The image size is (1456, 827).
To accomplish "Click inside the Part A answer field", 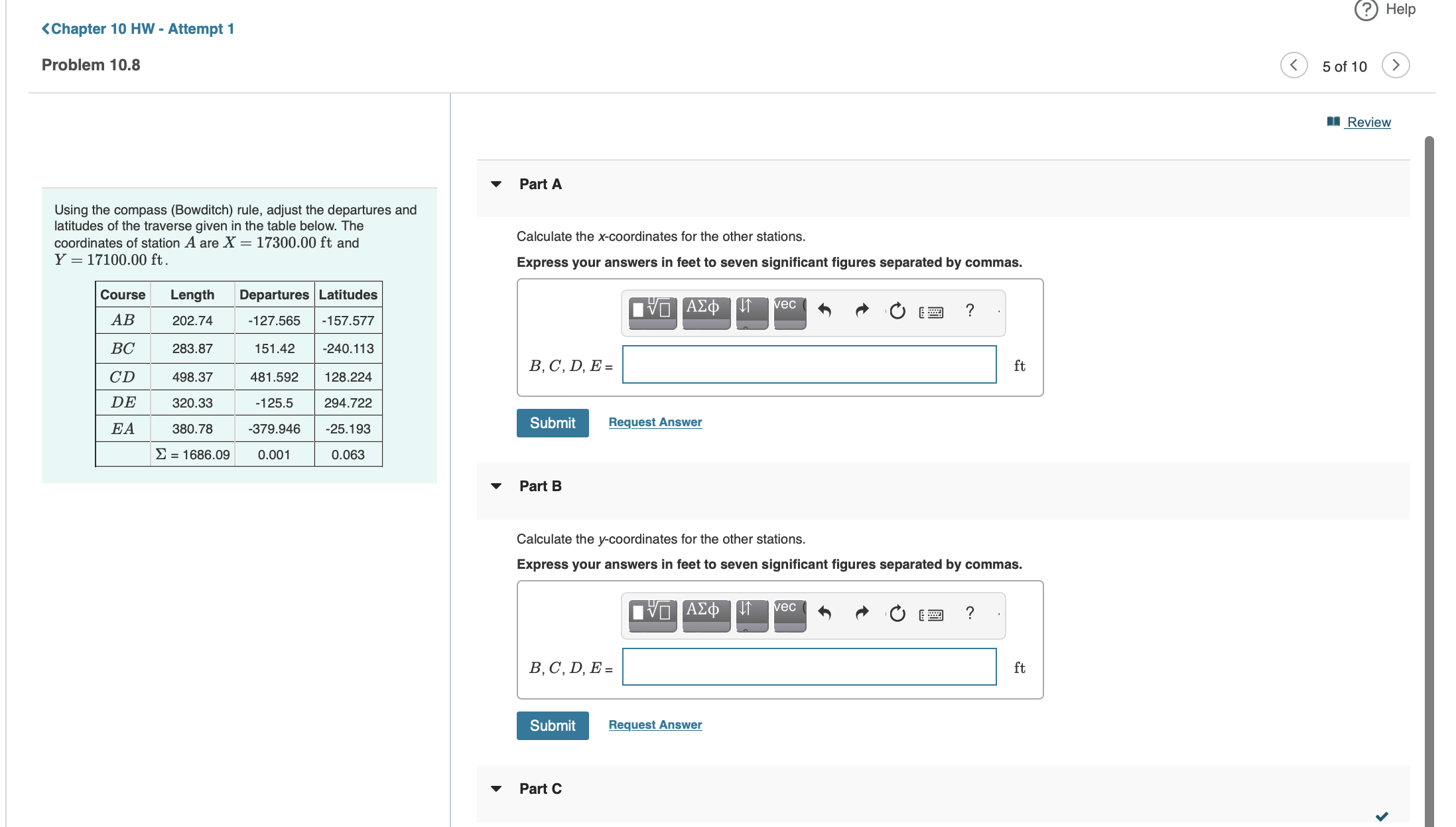I will tap(809, 365).
